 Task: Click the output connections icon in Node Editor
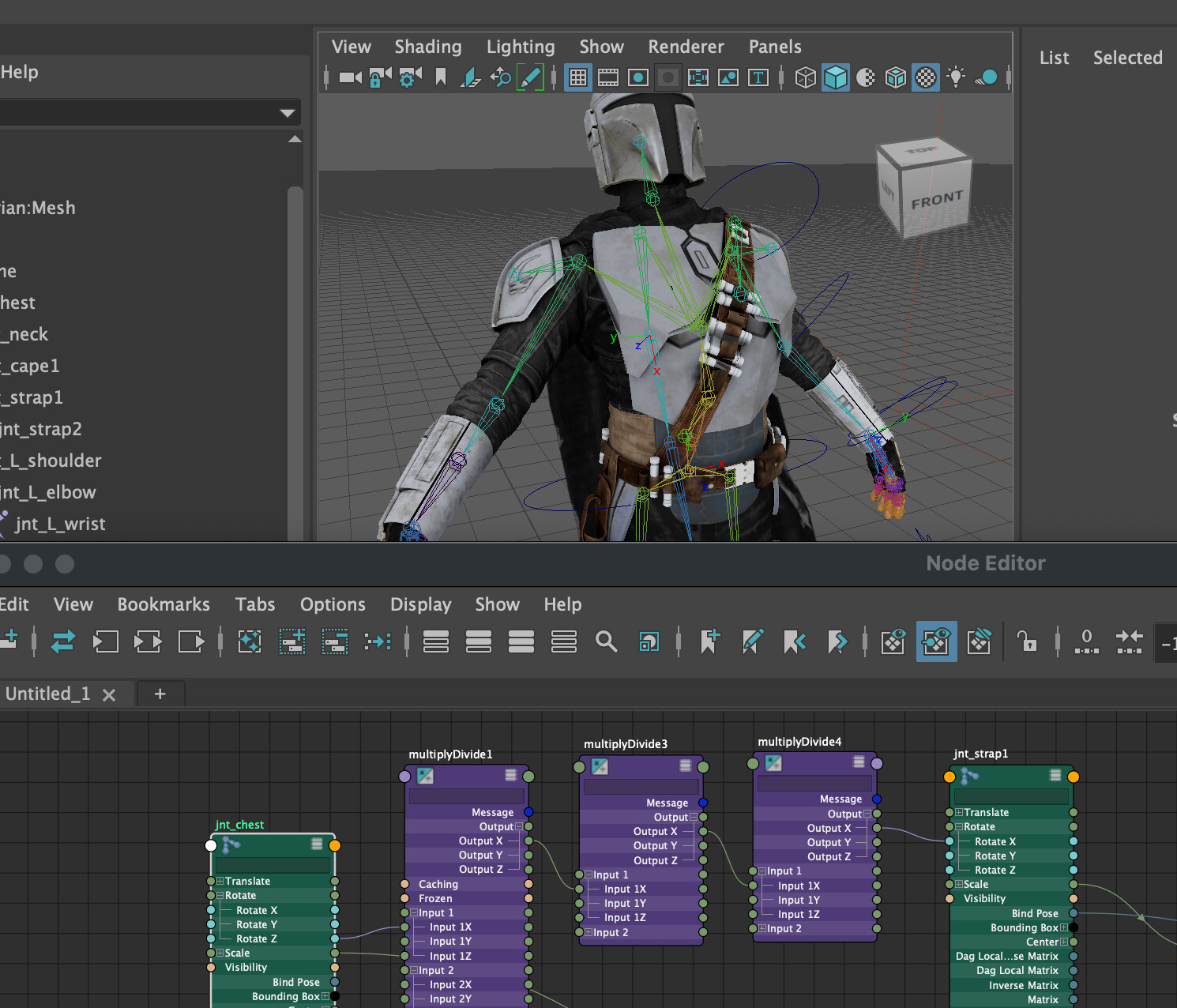191,641
